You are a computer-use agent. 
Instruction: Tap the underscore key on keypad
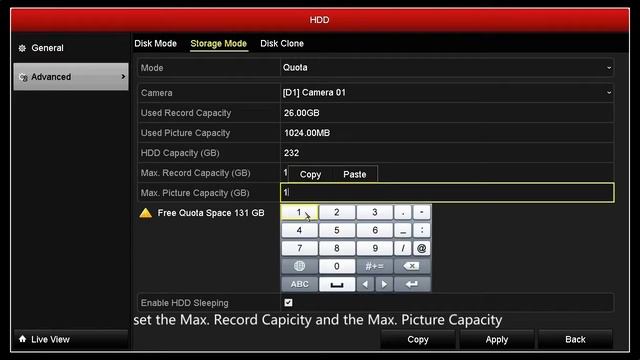[403, 230]
